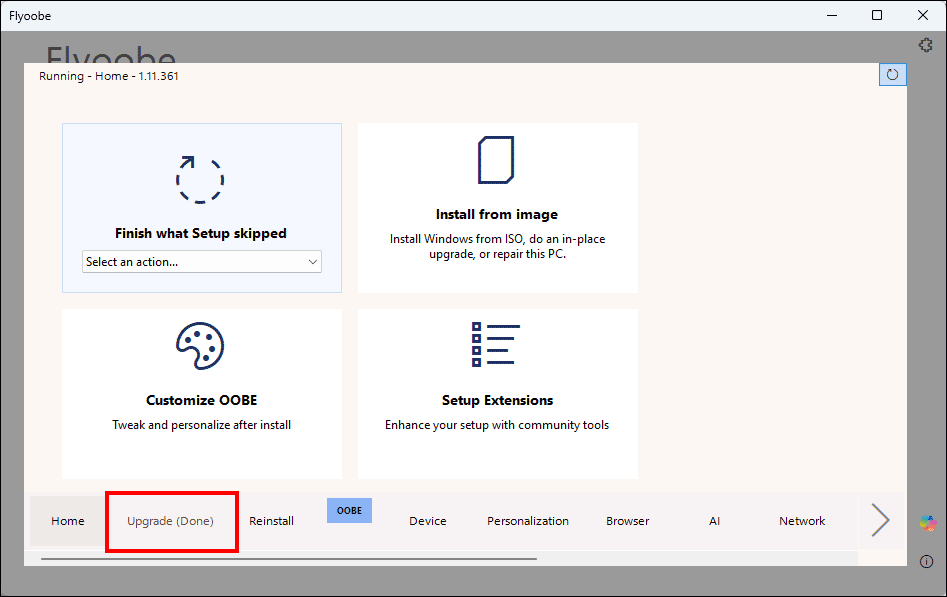Open the Select an action dropdown

click(x=202, y=262)
